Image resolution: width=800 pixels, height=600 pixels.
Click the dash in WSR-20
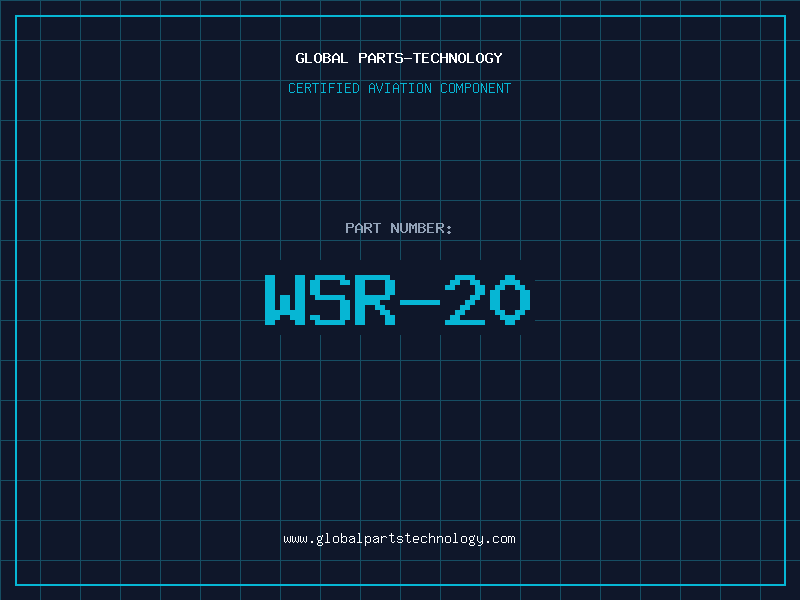pyautogui.click(x=421, y=300)
